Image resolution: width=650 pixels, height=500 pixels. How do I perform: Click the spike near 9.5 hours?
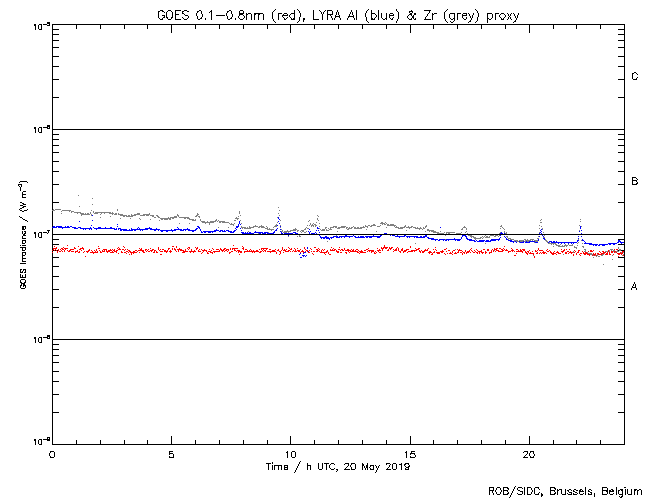click(x=278, y=213)
